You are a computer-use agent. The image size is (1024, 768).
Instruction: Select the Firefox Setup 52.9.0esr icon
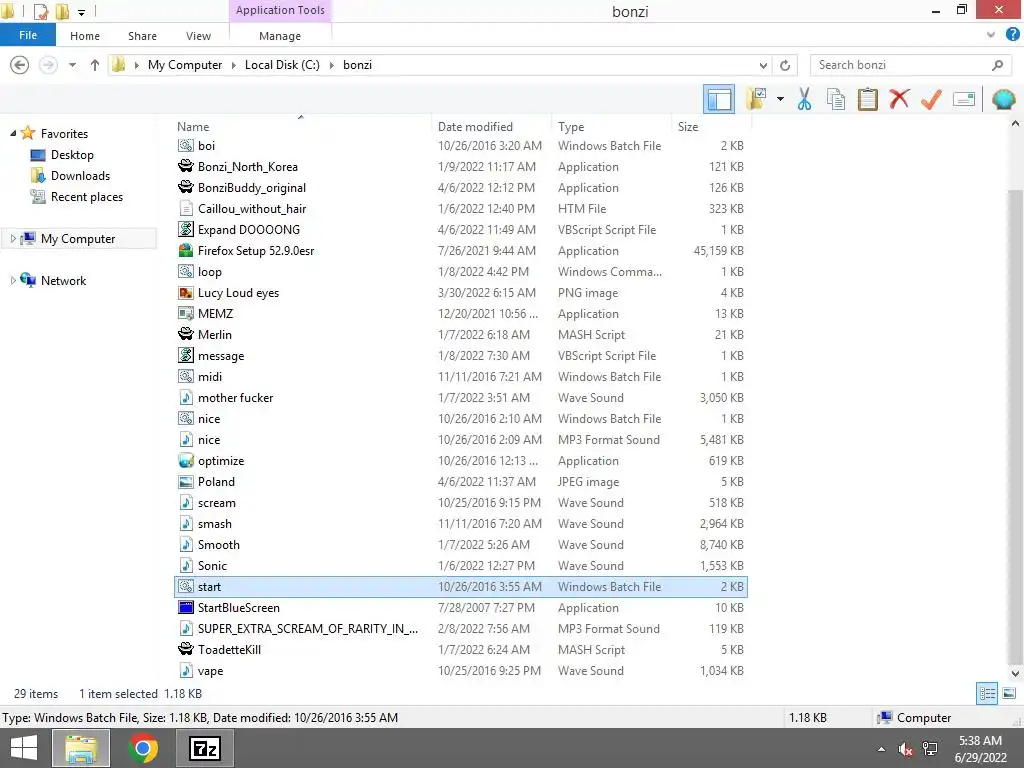point(185,251)
